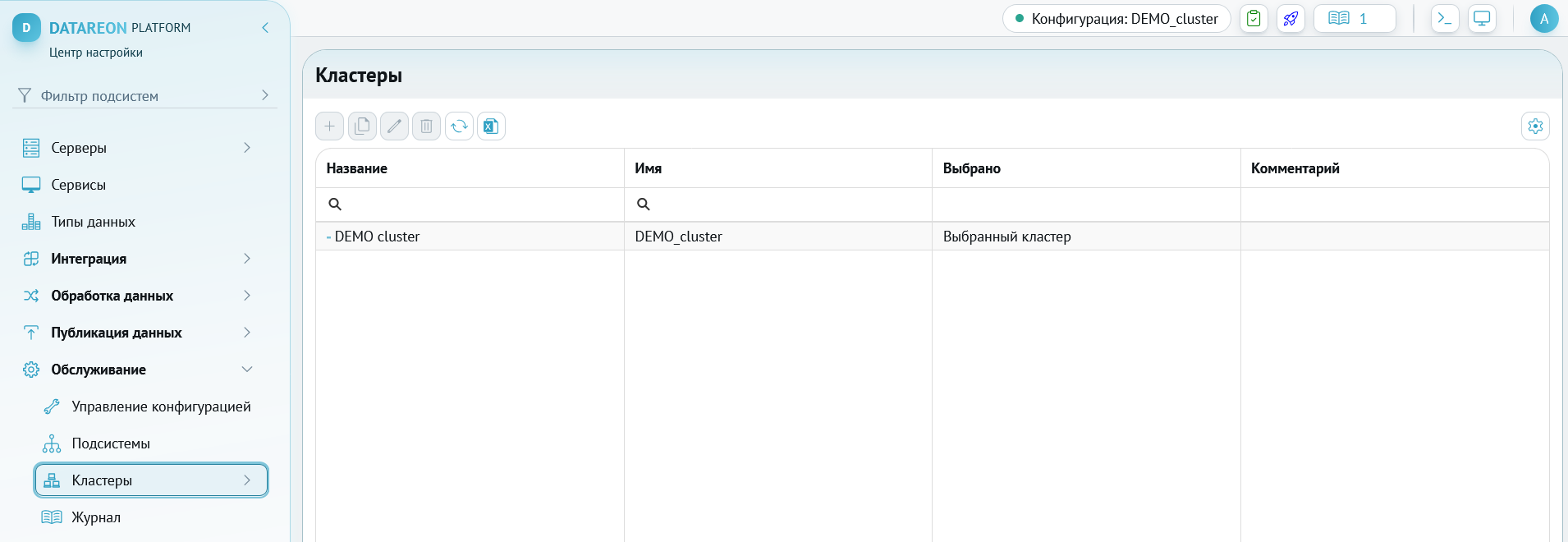Collapse the sidebar with left chevron
1568x542 pixels.
(x=265, y=28)
